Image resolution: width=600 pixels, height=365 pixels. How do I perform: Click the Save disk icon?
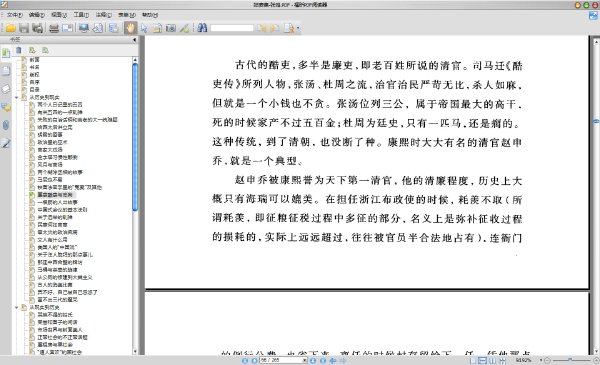(24, 28)
